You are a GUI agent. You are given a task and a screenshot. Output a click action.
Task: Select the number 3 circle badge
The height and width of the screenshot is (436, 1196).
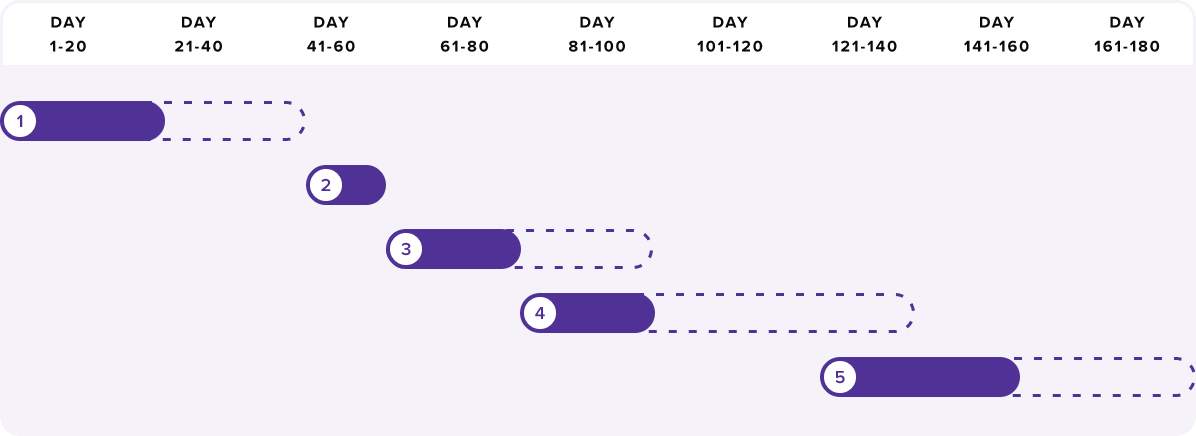coord(406,249)
